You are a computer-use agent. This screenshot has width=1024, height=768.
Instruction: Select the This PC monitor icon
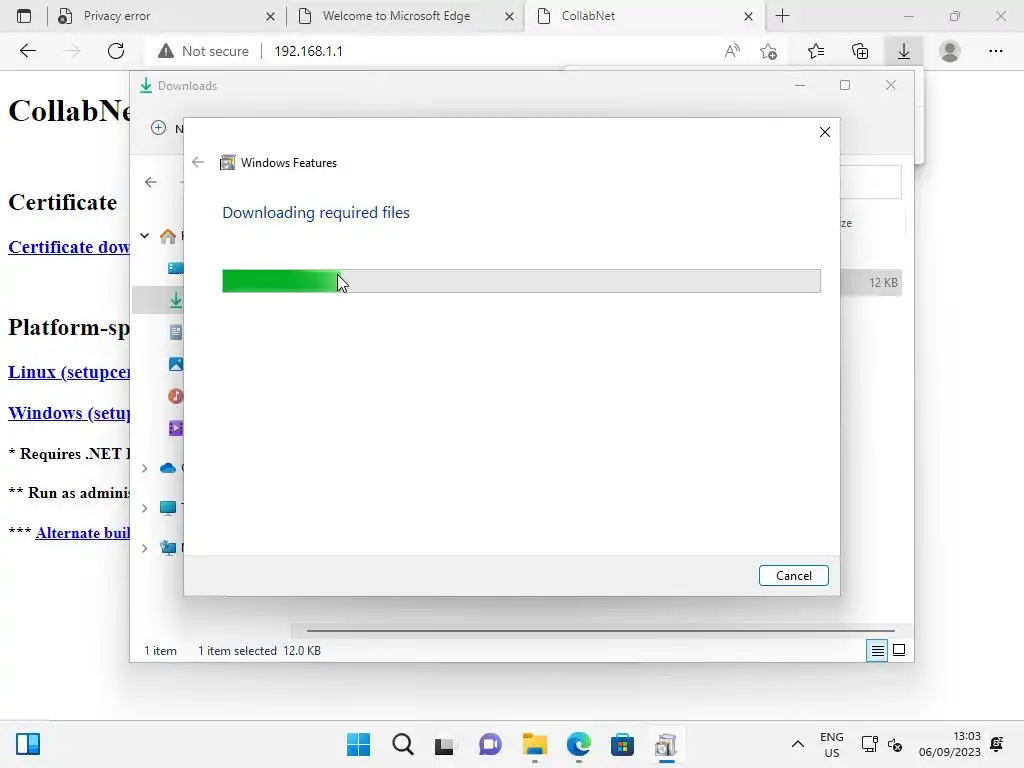(168, 508)
